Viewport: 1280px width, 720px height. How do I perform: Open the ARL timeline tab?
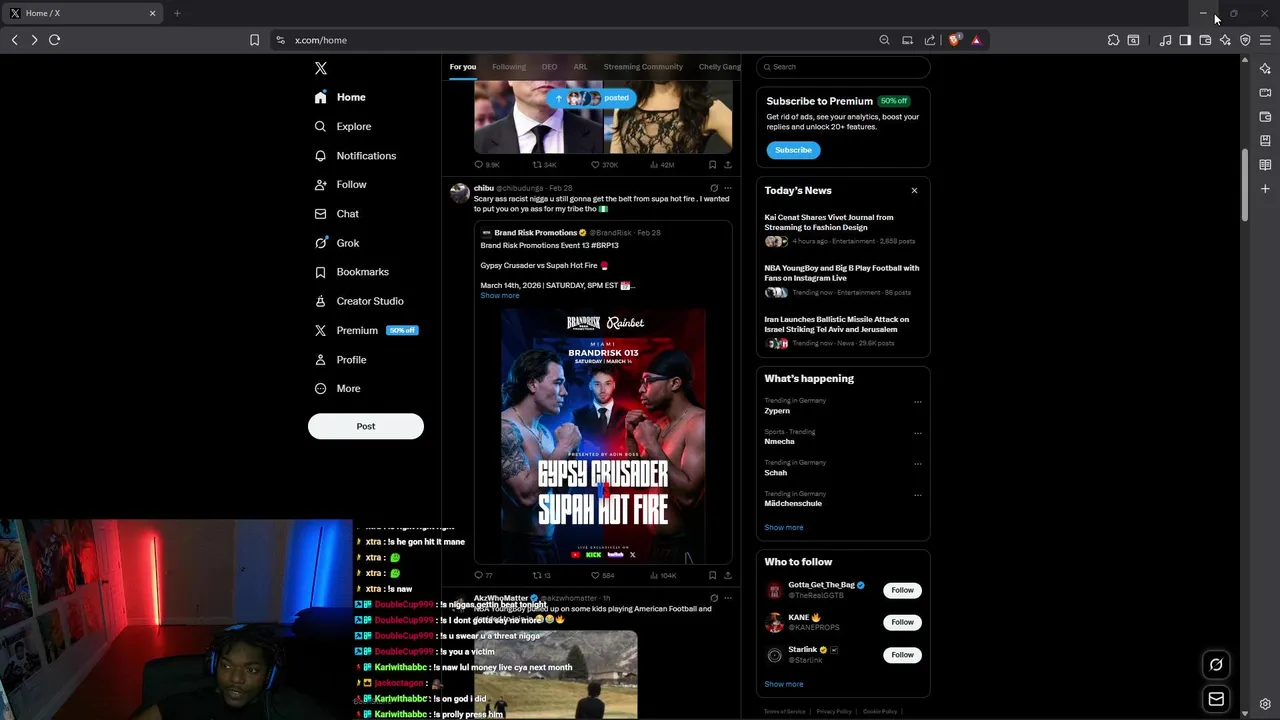(580, 67)
